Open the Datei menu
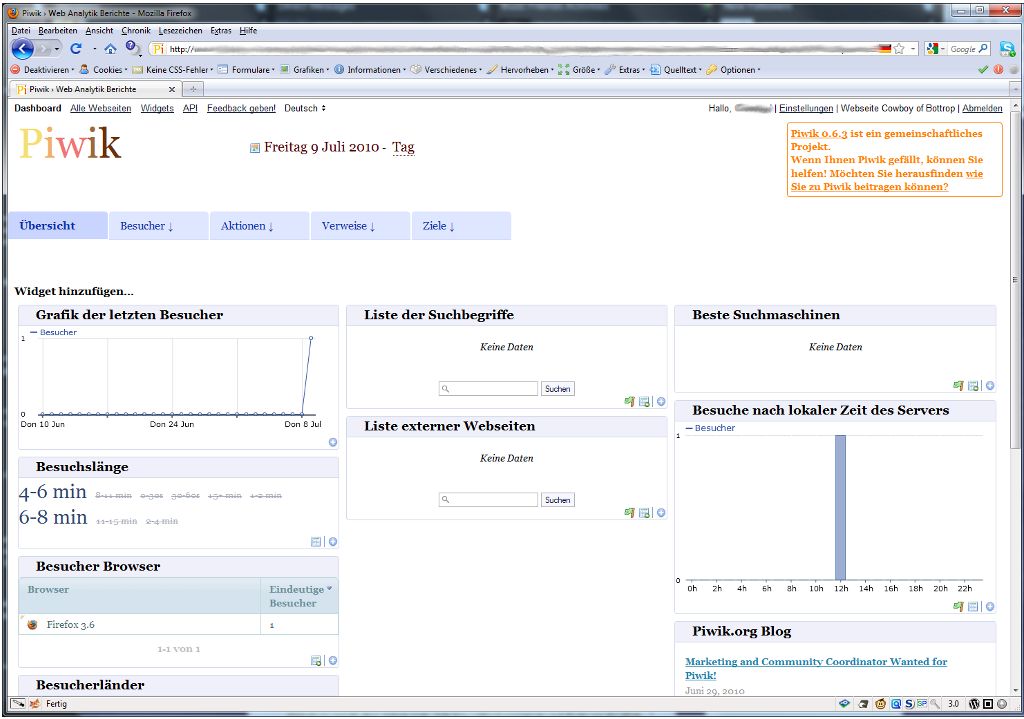 [x=21, y=30]
